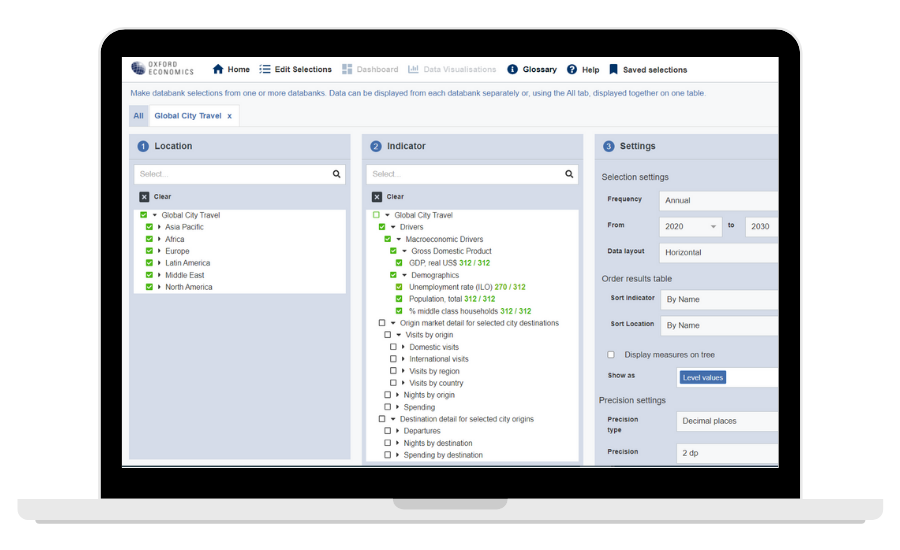This screenshot has width=900, height=550.
Task: Switch to the All tab
Action: [x=138, y=116]
